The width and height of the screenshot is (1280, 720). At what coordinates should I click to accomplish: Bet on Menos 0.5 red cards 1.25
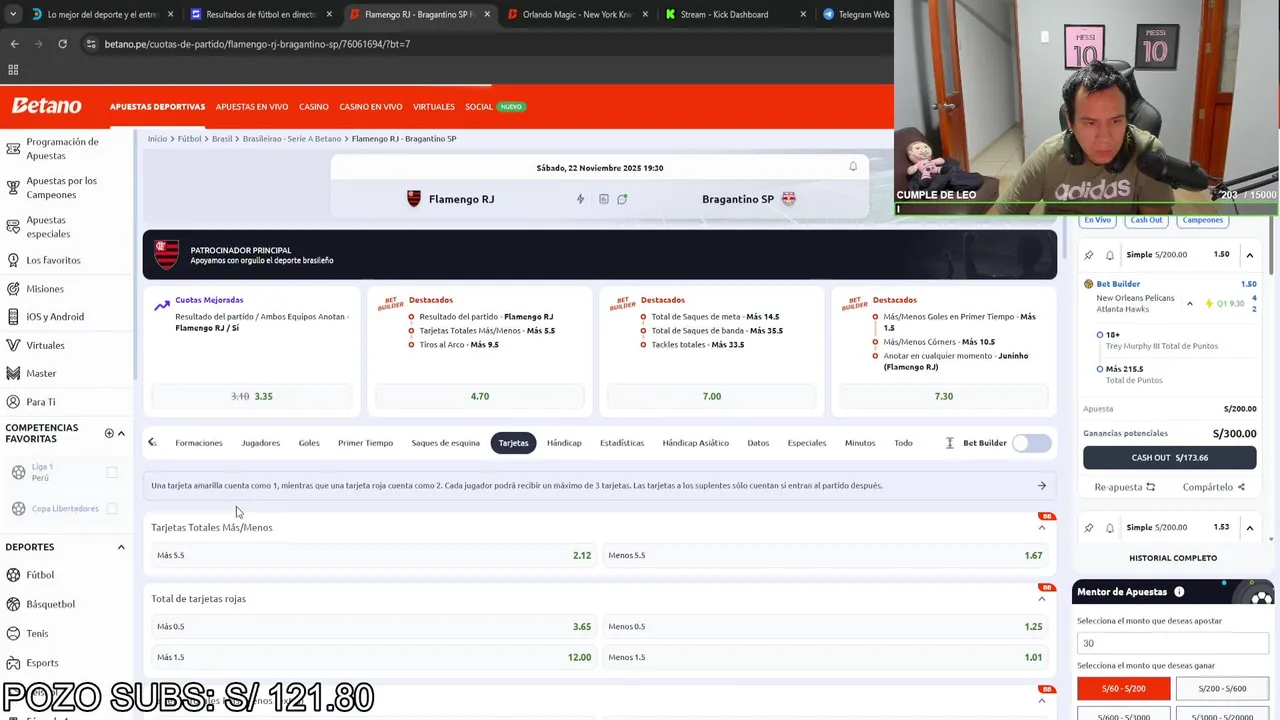pyautogui.click(x=825, y=627)
